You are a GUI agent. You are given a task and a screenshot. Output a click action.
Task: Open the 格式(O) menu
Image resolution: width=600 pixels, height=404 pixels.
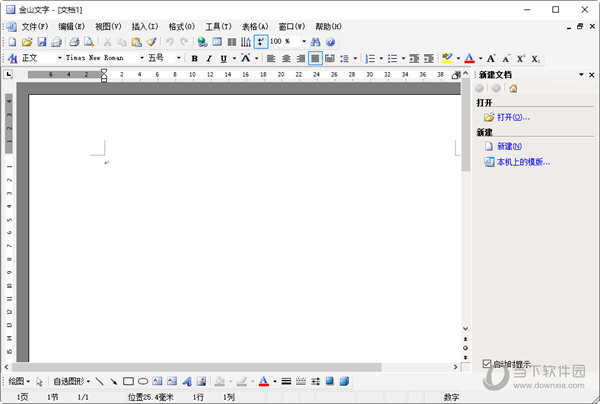[x=181, y=26]
